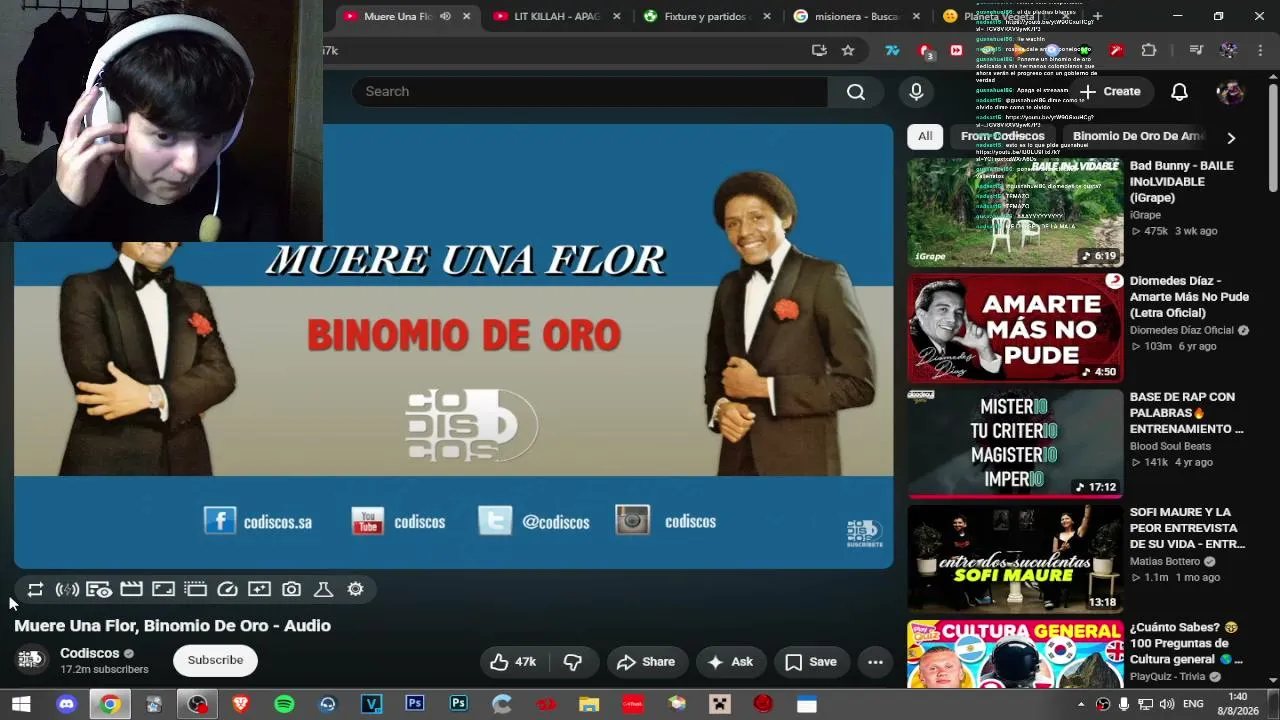The width and height of the screenshot is (1280, 720).
Task: Click the aspect ratio frame icon
Action: (163, 590)
